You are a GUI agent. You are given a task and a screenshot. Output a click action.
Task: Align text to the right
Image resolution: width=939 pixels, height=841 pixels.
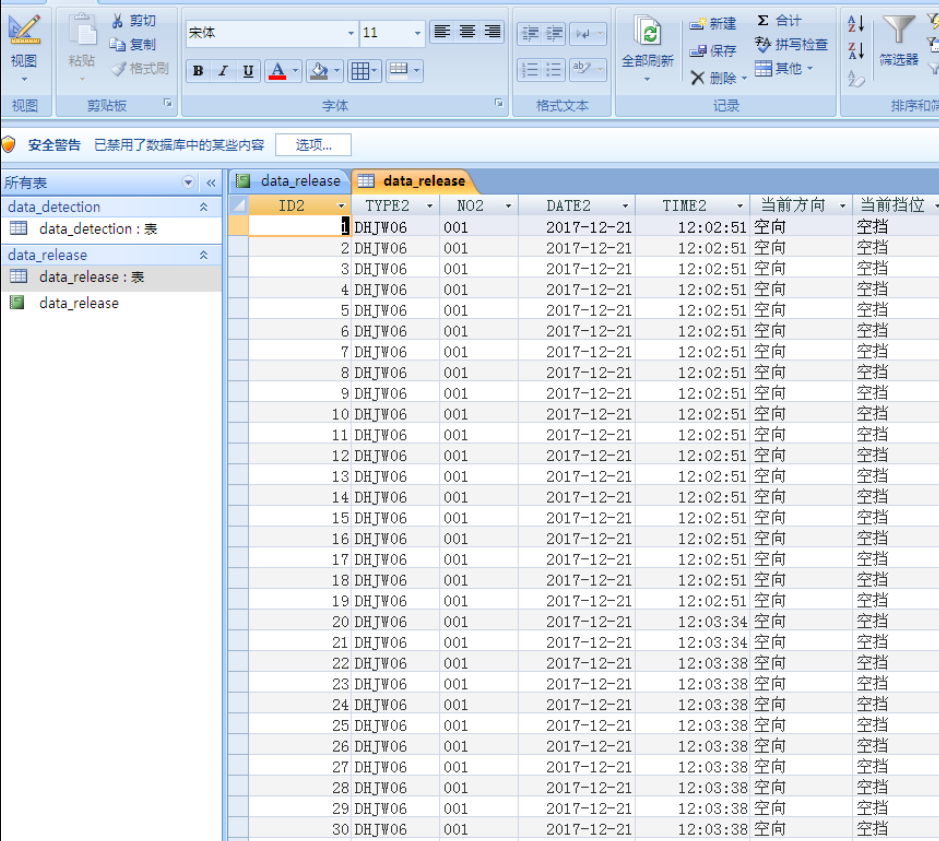click(492, 32)
